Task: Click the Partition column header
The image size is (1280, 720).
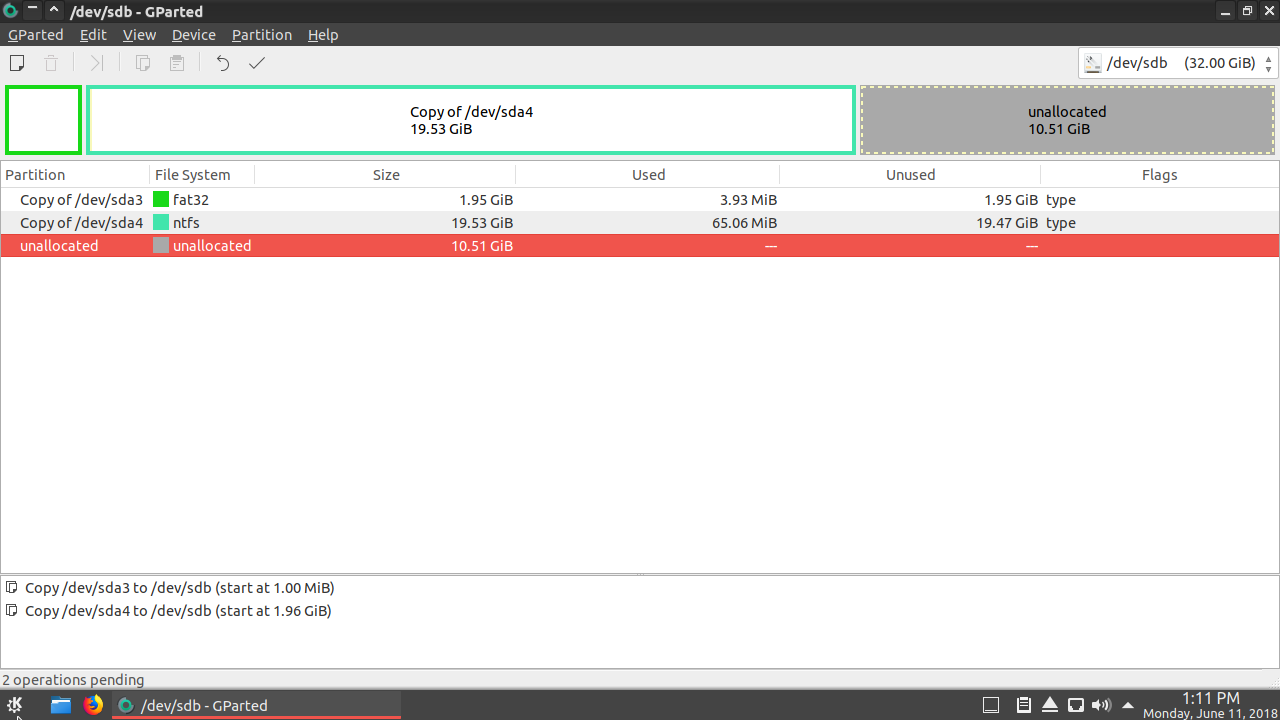Action: pos(75,175)
